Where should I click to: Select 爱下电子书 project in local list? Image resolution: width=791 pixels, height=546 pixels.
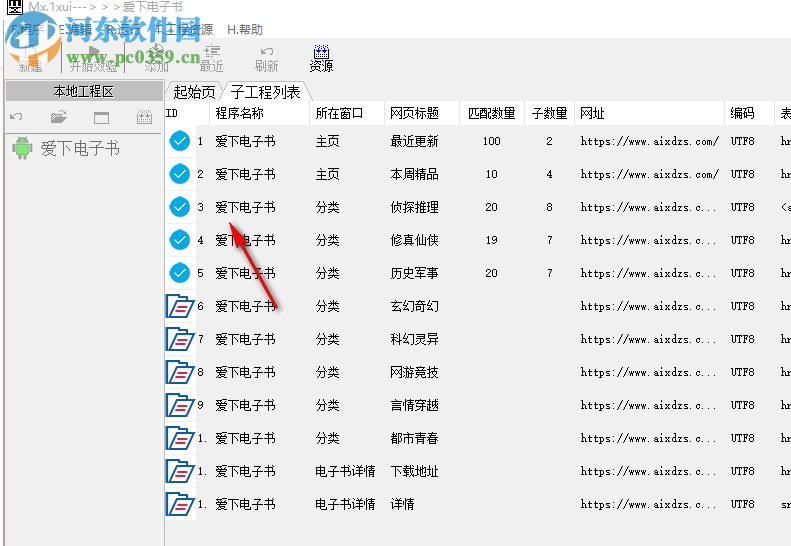80,148
